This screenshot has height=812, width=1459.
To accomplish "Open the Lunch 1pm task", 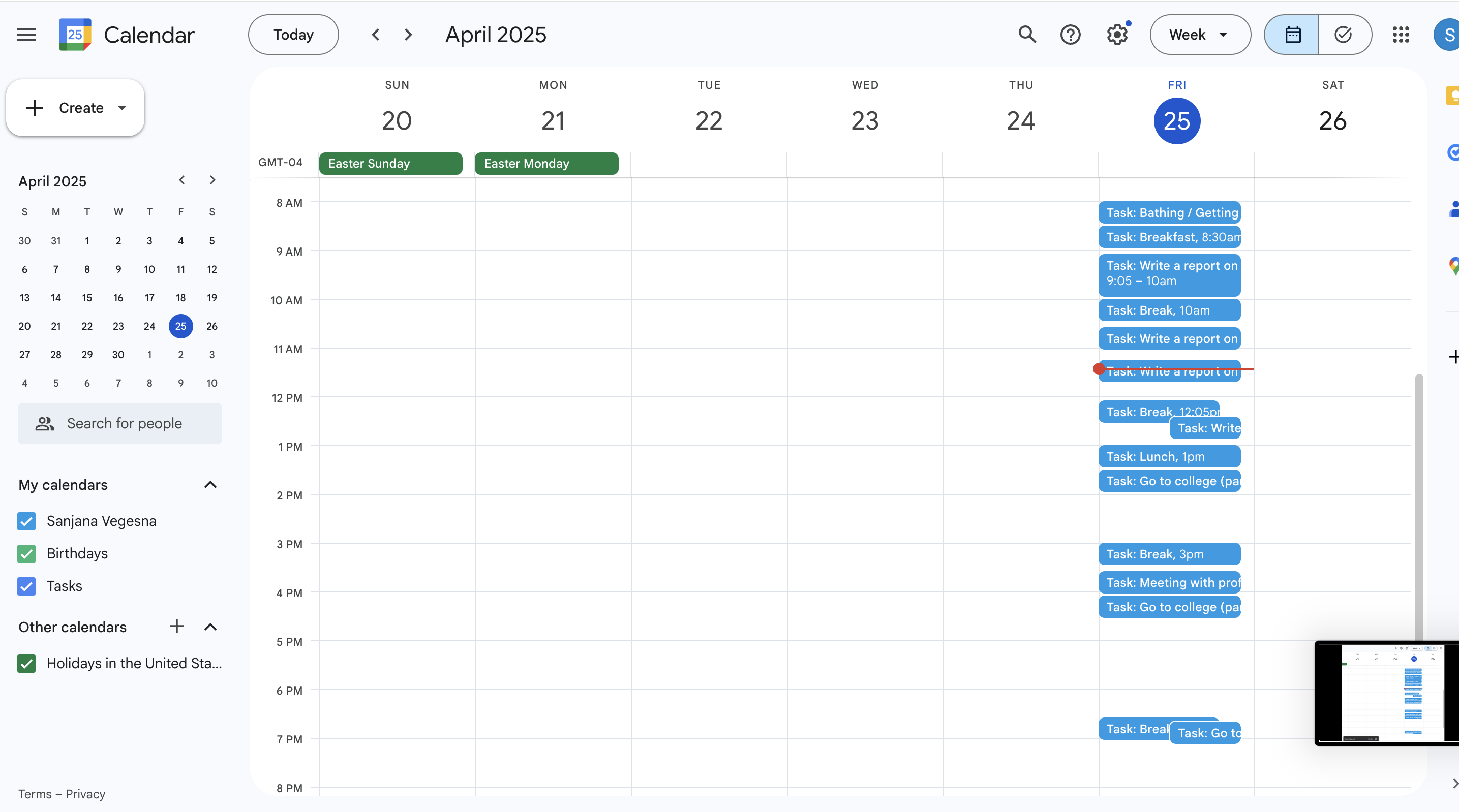I will (1168, 456).
